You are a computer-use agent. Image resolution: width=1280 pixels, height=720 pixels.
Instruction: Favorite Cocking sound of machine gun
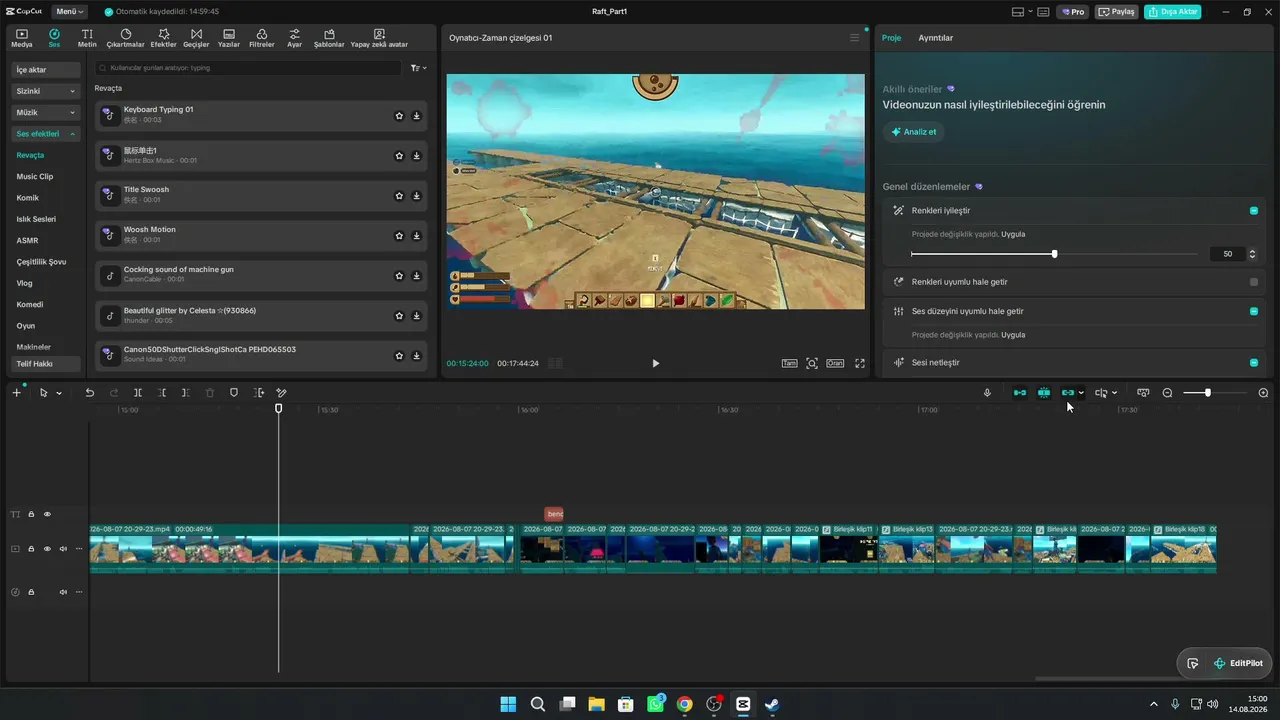point(399,276)
